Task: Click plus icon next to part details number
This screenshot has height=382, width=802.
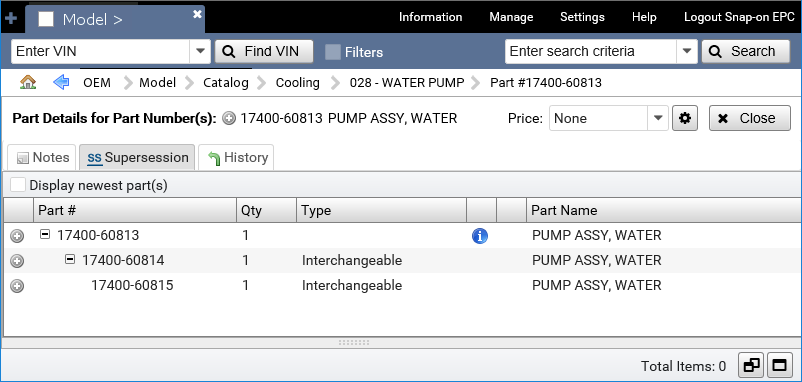Action: click(x=230, y=119)
